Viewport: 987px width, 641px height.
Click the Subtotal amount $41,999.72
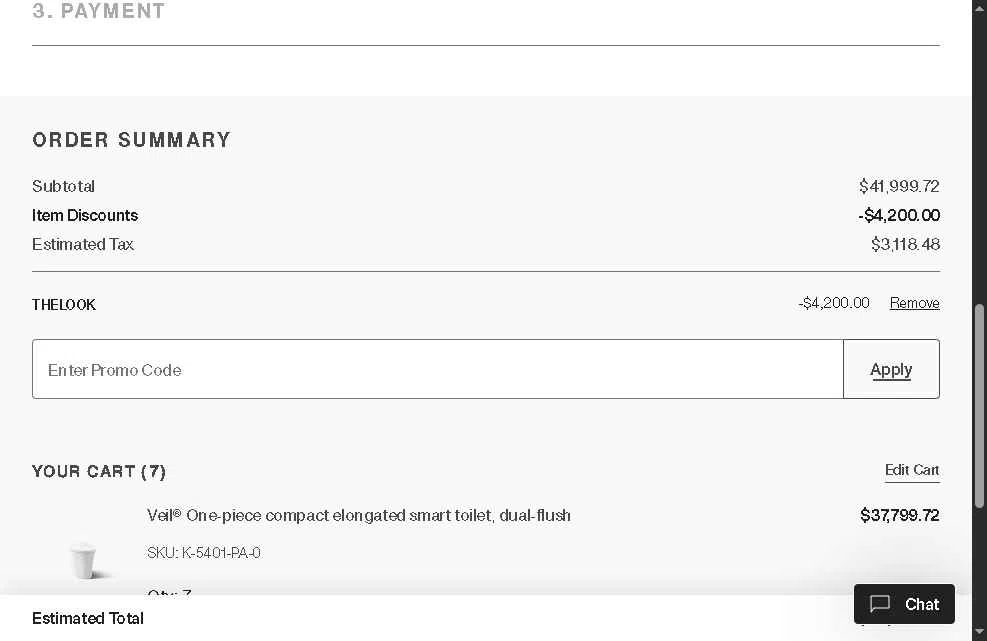point(898,186)
